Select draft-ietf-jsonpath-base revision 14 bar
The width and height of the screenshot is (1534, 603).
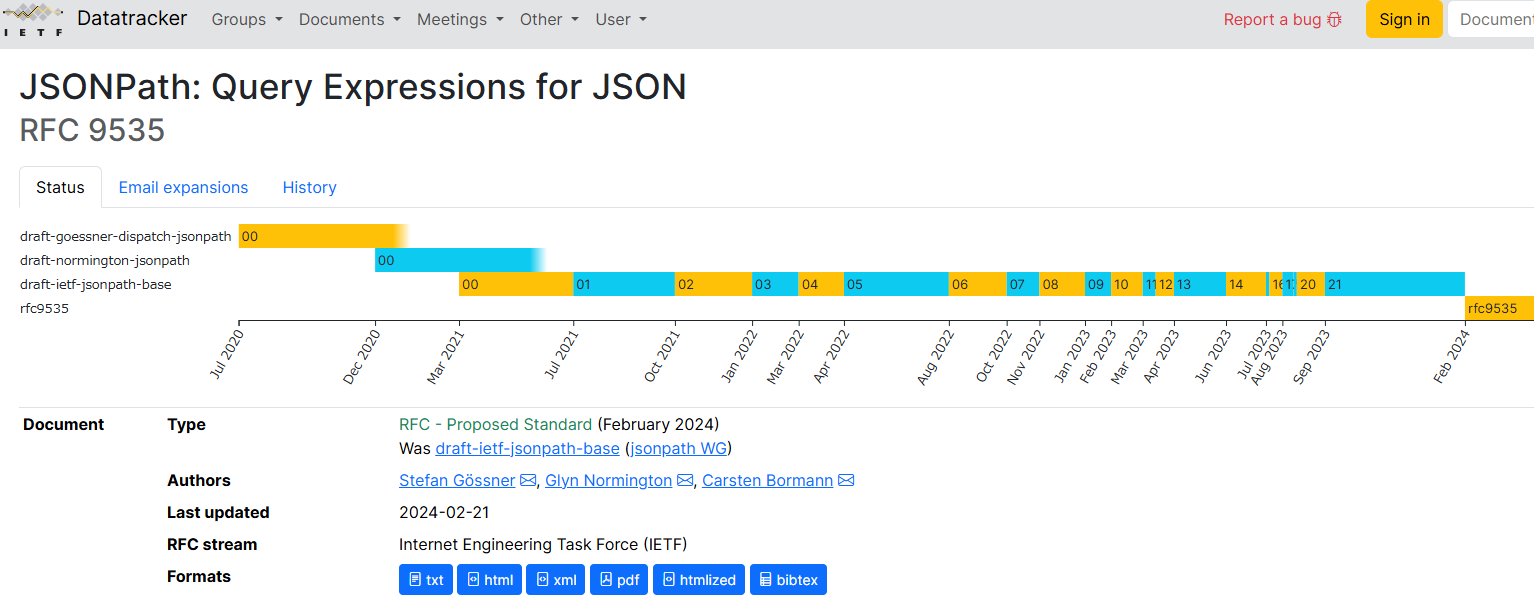coord(1246,284)
